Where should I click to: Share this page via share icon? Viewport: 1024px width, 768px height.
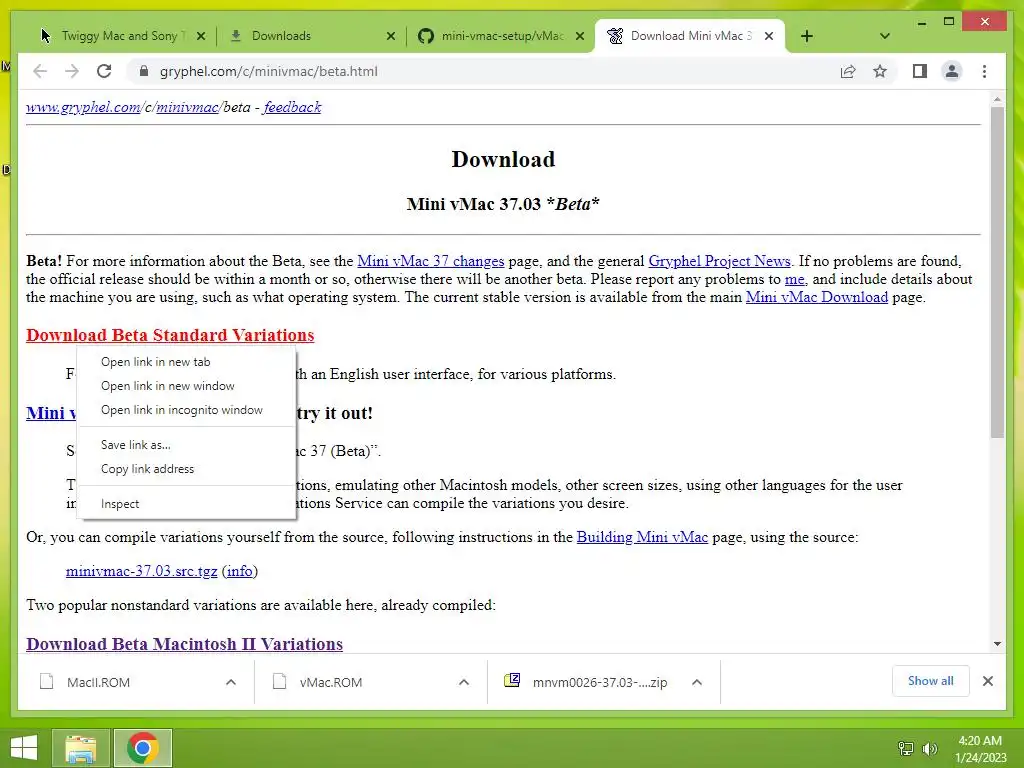pyautogui.click(x=848, y=71)
